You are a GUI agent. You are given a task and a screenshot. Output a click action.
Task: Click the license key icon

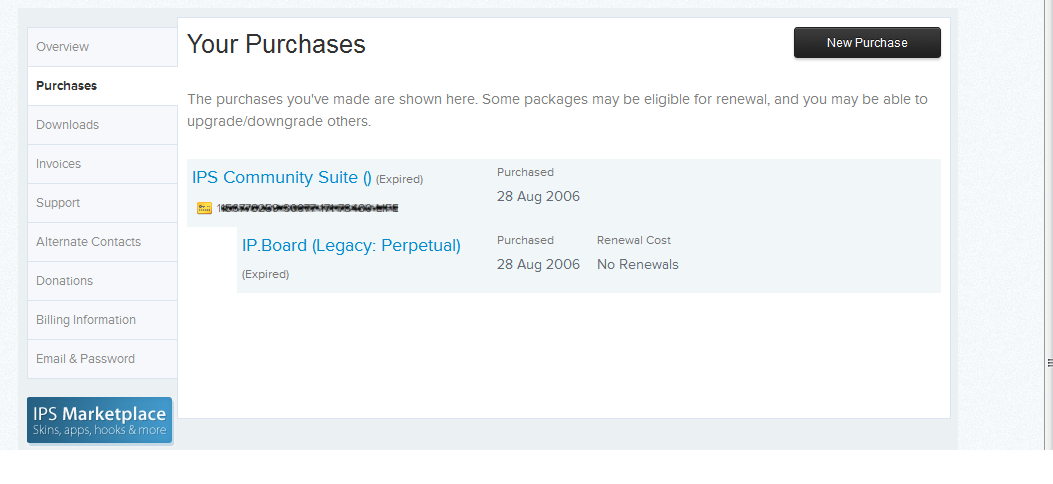[x=204, y=208]
